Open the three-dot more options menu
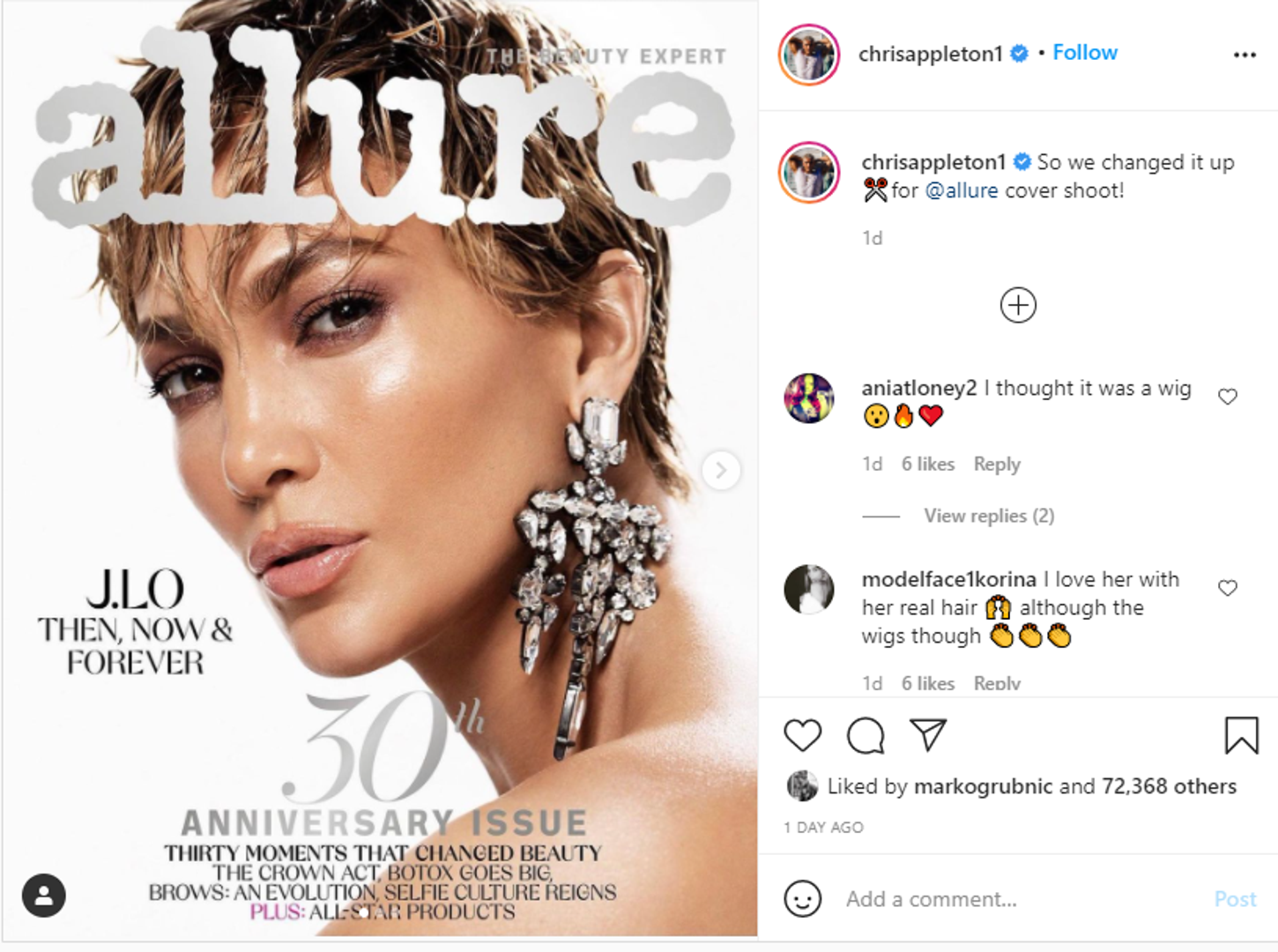Viewport: 1278px width, 952px height. [x=1245, y=55]
